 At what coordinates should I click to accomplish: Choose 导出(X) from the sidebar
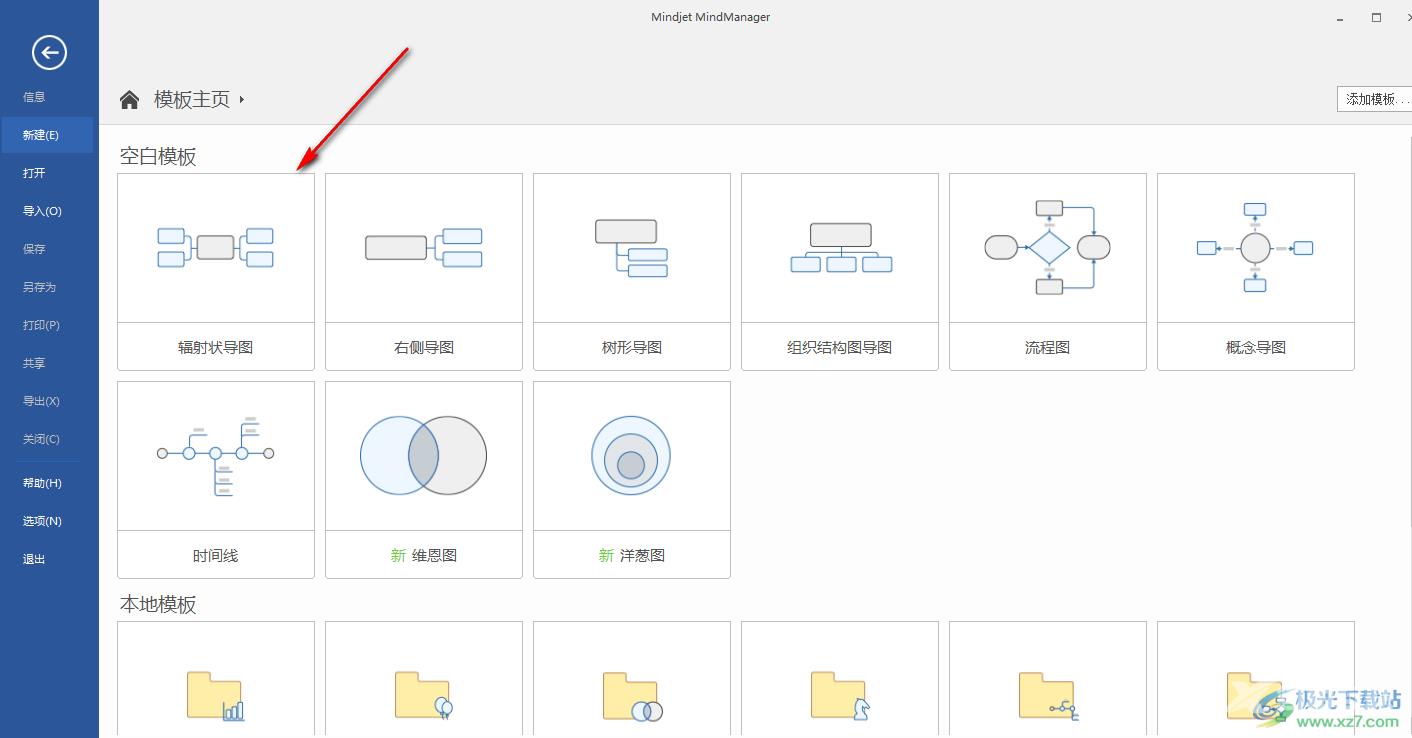click(x=41, y=401)
